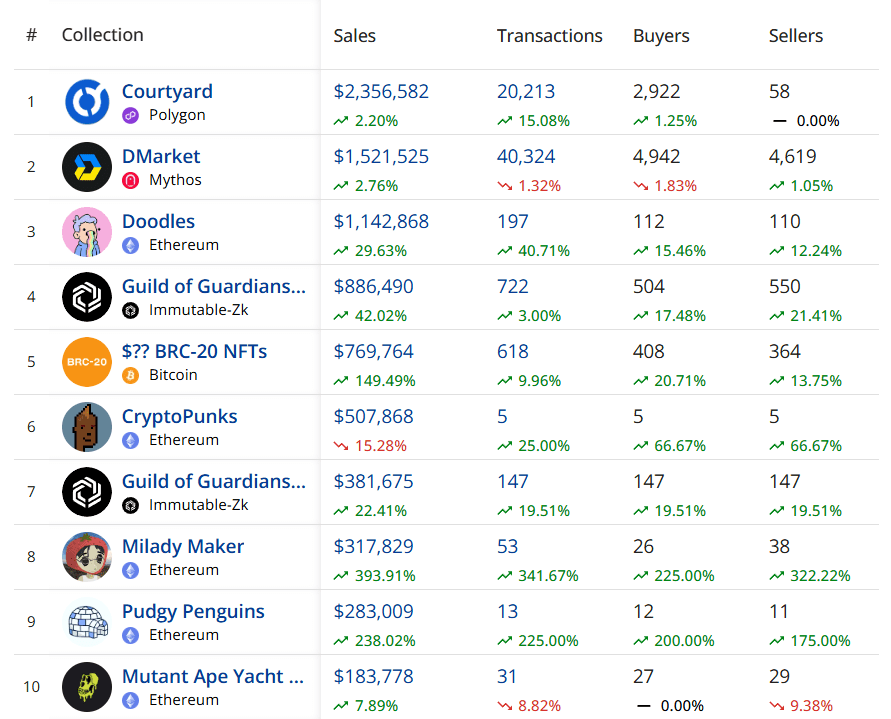Select DMarket sellers count 4,619
Image resolution: width=891 pixels, height=719 pixels.
pos(793,156)
